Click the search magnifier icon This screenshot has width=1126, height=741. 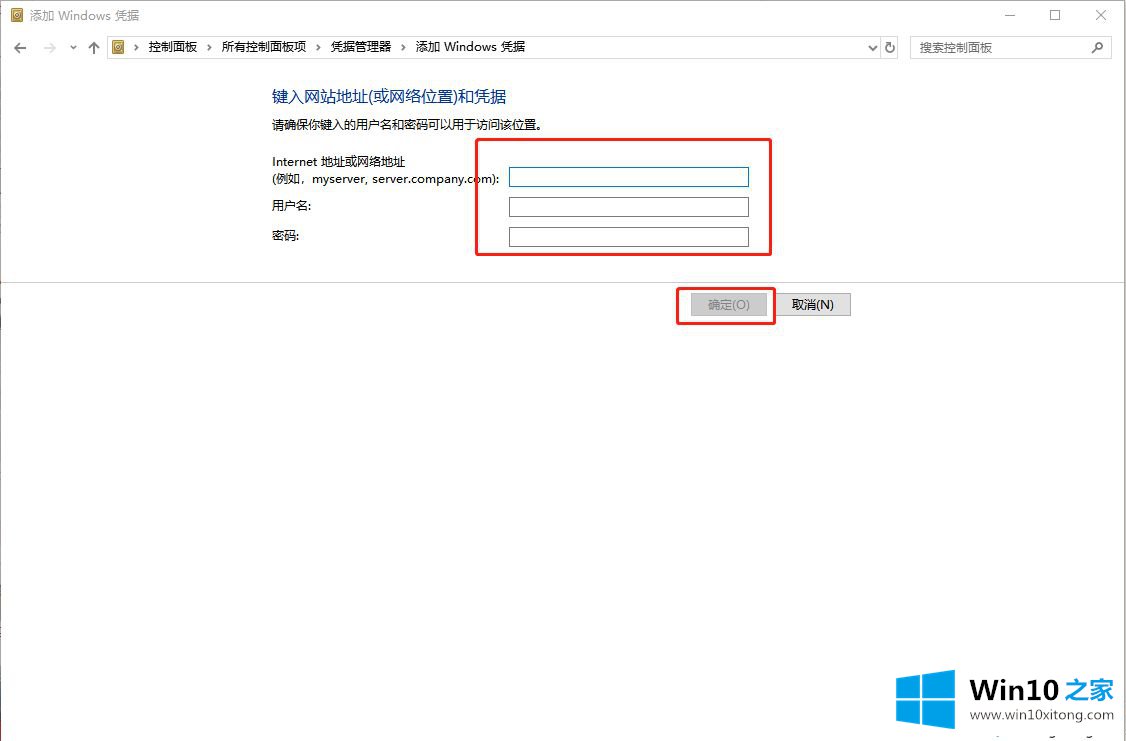pyautogui.click(x=1097, y=48)
